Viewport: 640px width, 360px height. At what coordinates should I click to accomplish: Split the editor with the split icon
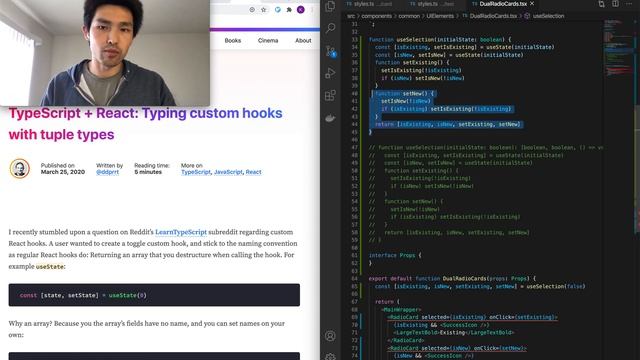615,4
